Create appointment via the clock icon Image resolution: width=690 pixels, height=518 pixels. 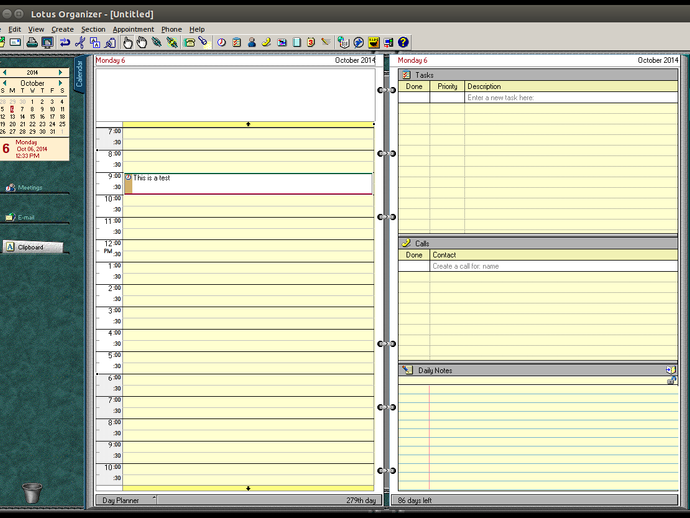click(x=221, y=42)
